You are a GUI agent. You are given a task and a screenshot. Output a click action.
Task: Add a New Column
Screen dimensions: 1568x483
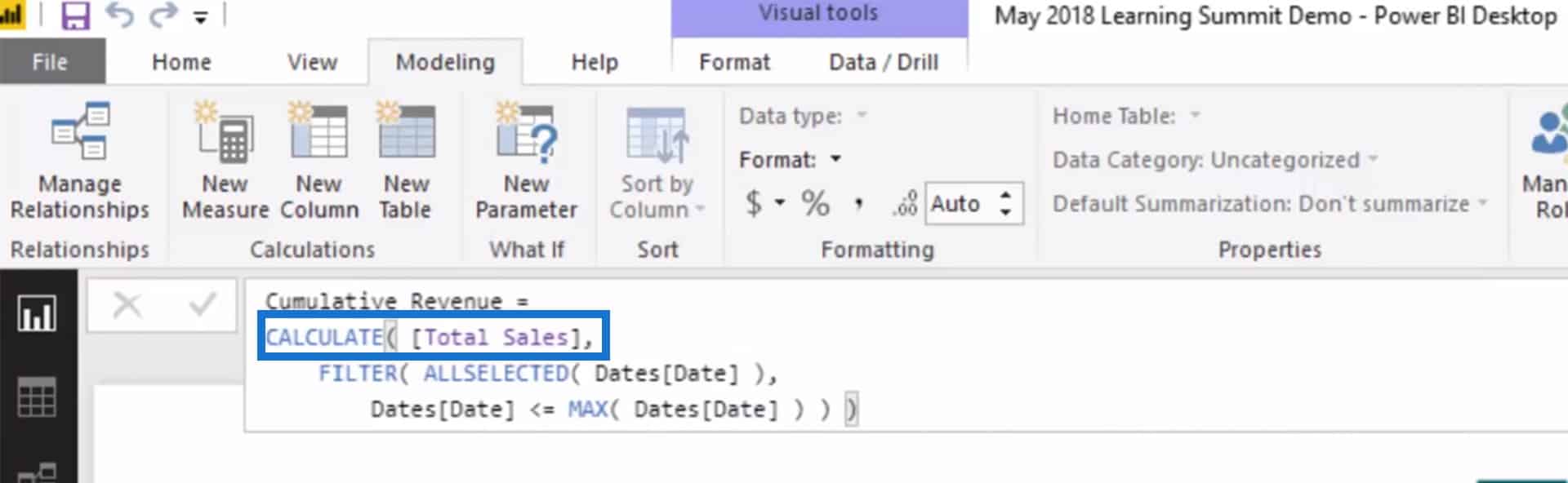319,160
